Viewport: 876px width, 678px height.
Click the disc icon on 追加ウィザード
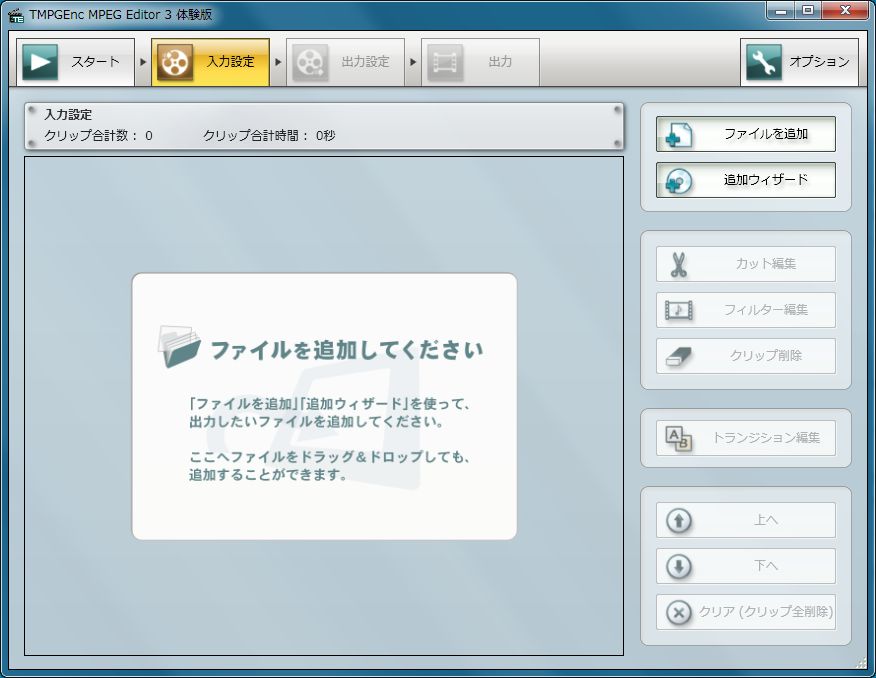pos(679,181)
